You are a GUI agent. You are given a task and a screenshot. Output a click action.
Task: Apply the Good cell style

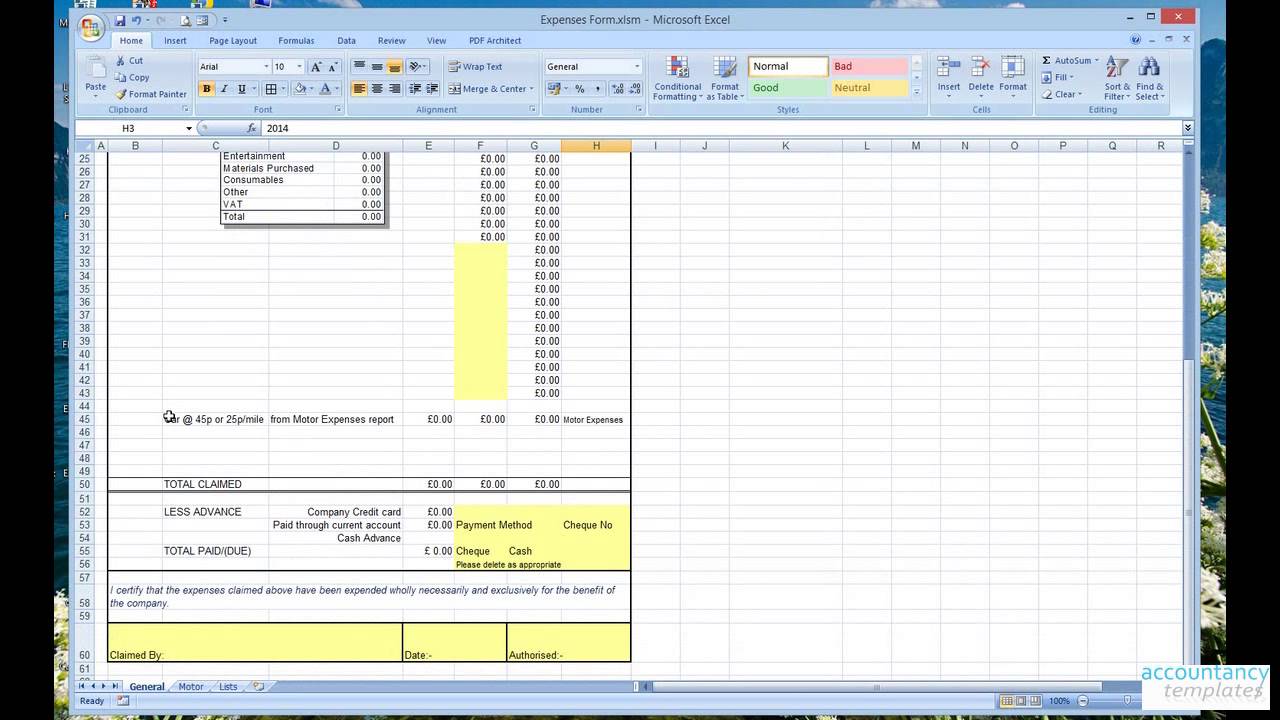click(787, 88)
